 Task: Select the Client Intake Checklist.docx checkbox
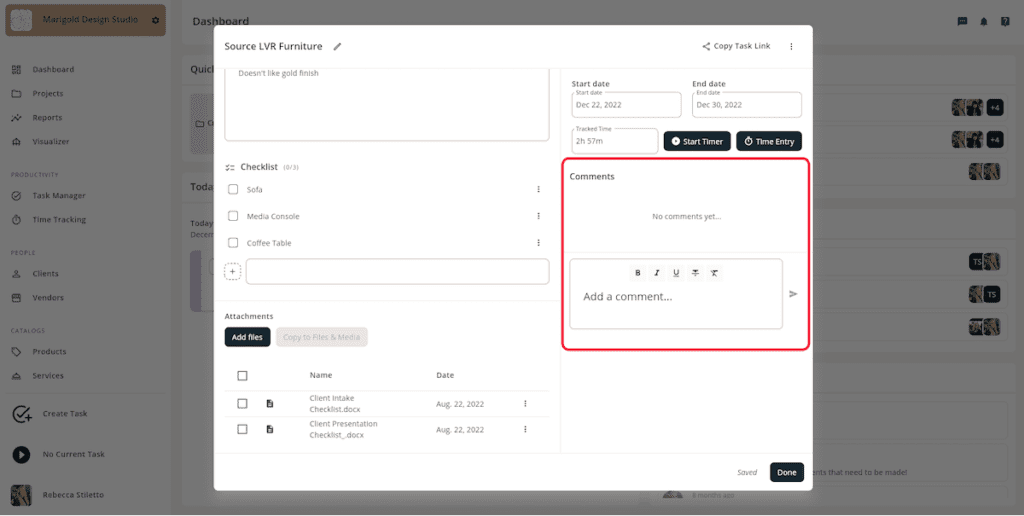[x=242, y=404]
